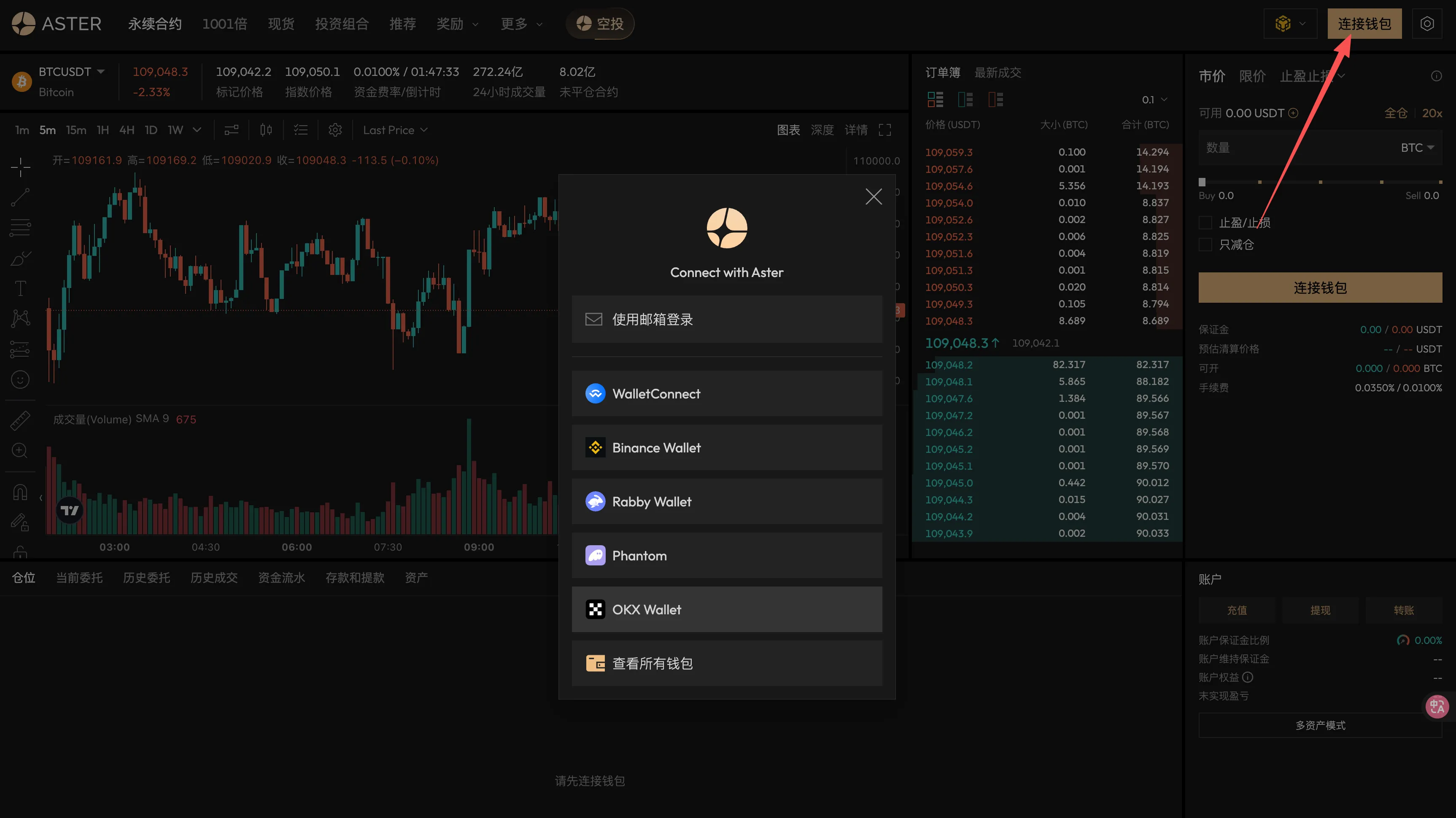Image resolution: width=1456 pixels, height=818 pixels.
Task: Enable the 止盈/止损 checkbox
Action: [1205, 223]
